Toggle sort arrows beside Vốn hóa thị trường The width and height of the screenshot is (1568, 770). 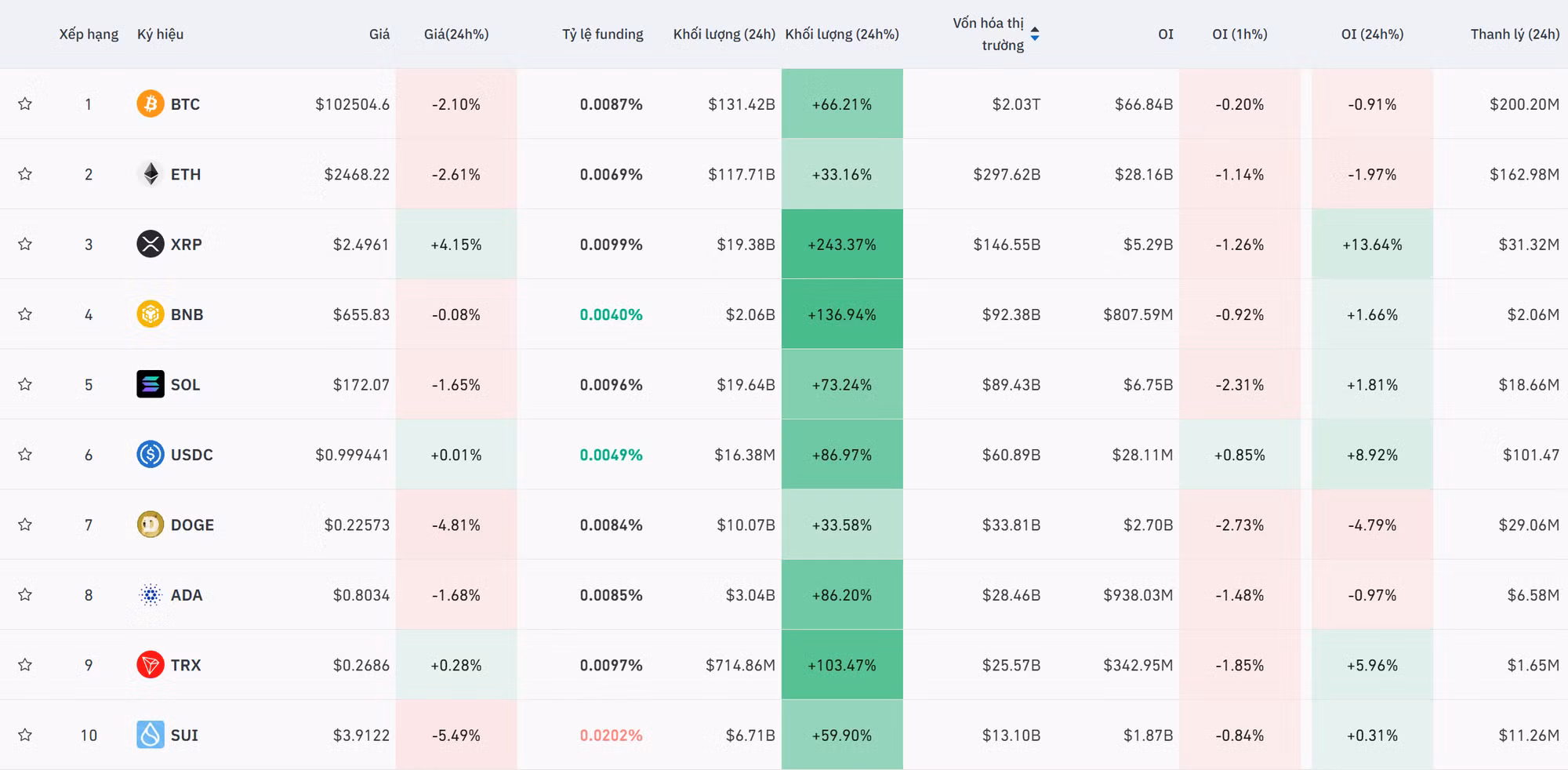[1035, 34]
